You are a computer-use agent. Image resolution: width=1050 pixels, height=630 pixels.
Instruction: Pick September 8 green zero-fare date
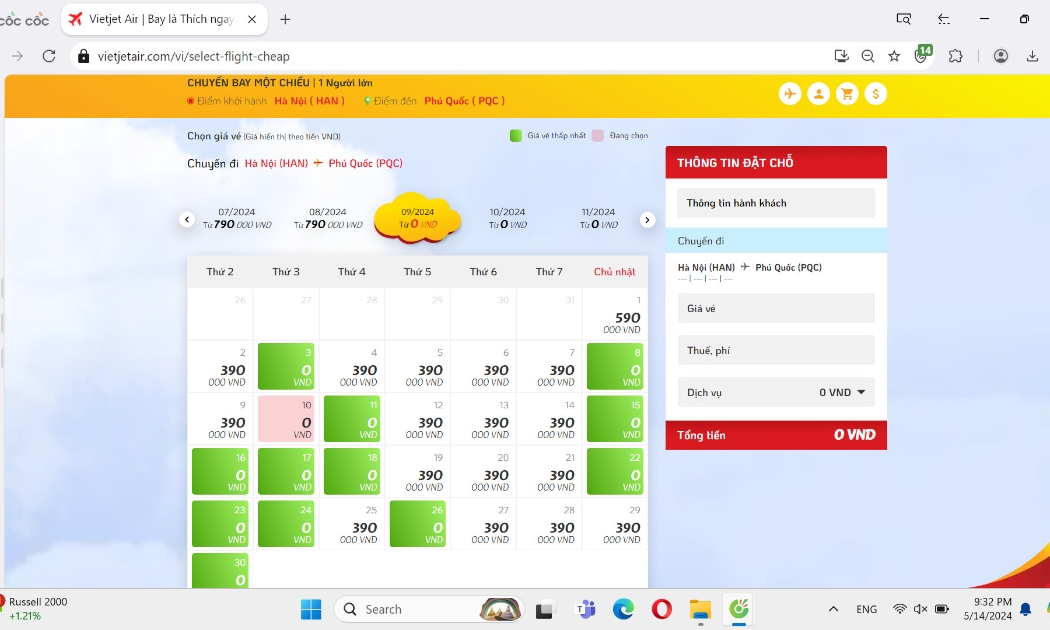click(615, 366)
